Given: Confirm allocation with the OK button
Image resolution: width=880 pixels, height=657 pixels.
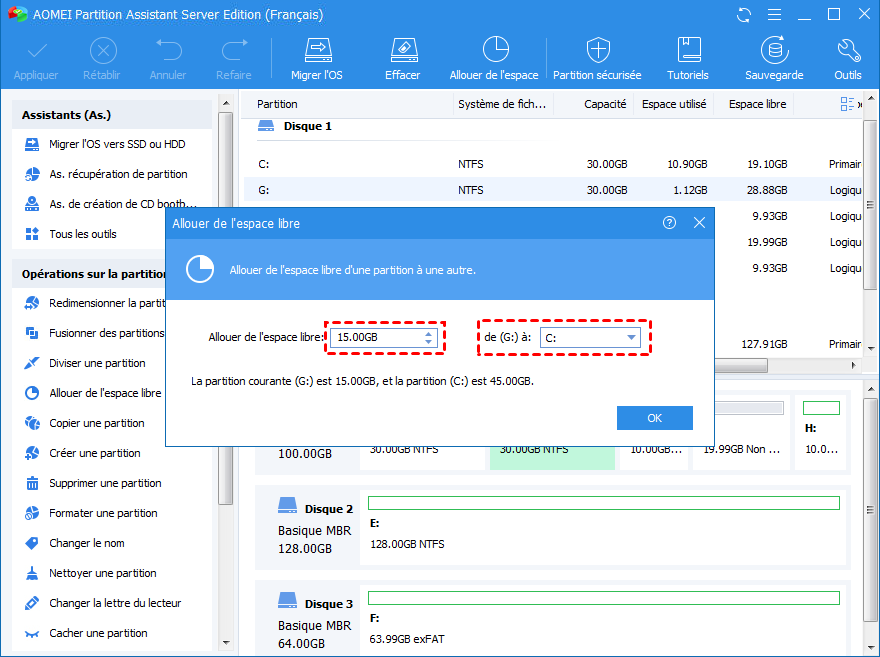Looking at the screenshot, I should pos(654,418).
